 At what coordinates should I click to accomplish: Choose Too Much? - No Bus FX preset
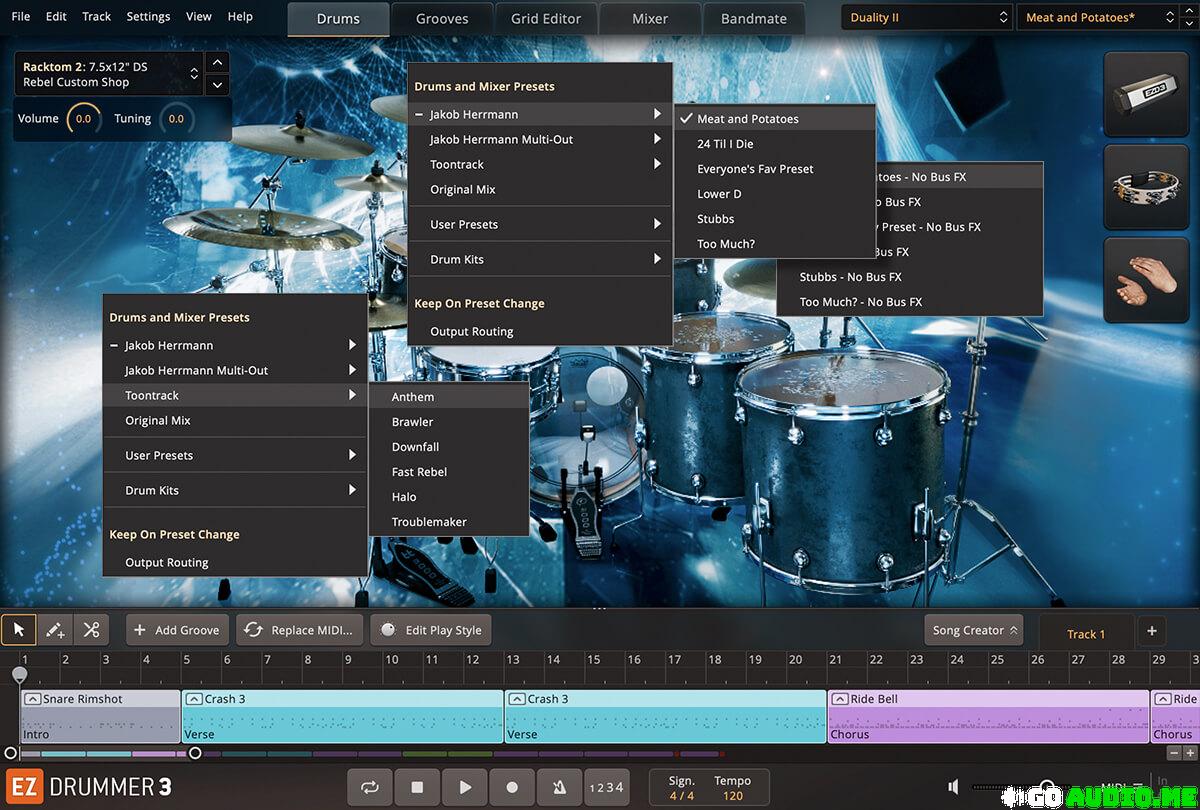pos(910,301)
